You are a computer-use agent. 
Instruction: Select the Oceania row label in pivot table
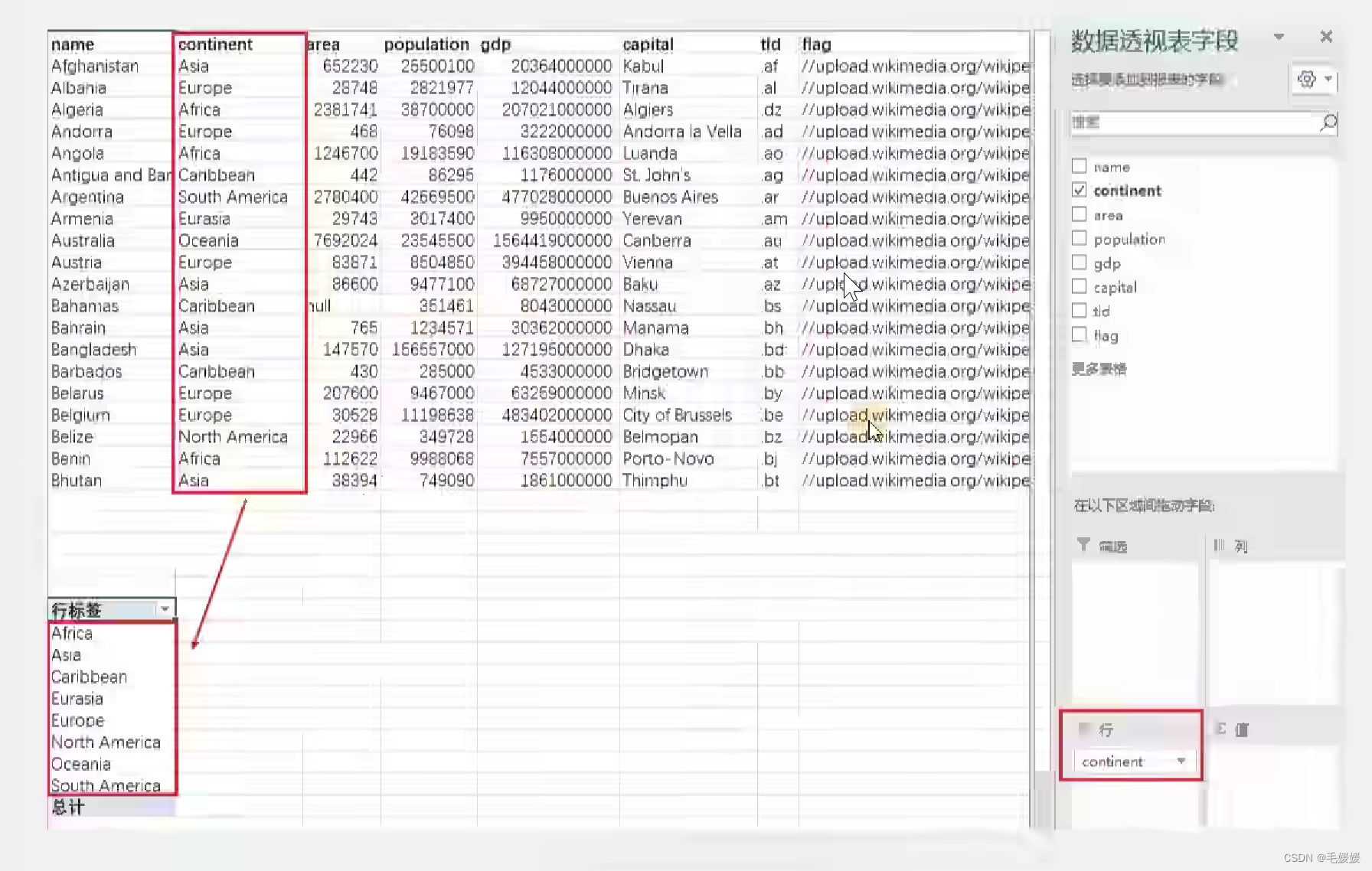point(80,765)
